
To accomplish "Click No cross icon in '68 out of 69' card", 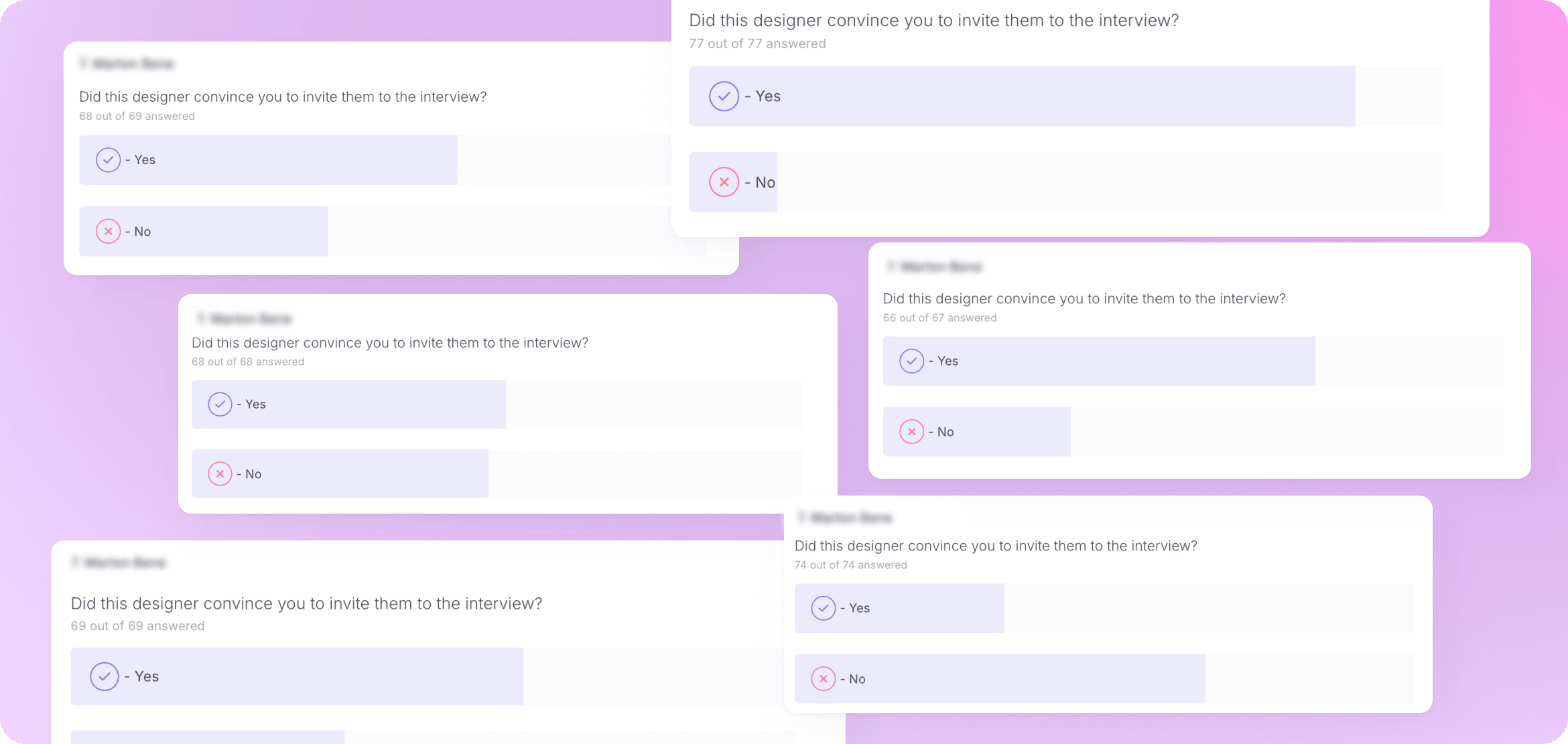I will click(x=108, y=232).
